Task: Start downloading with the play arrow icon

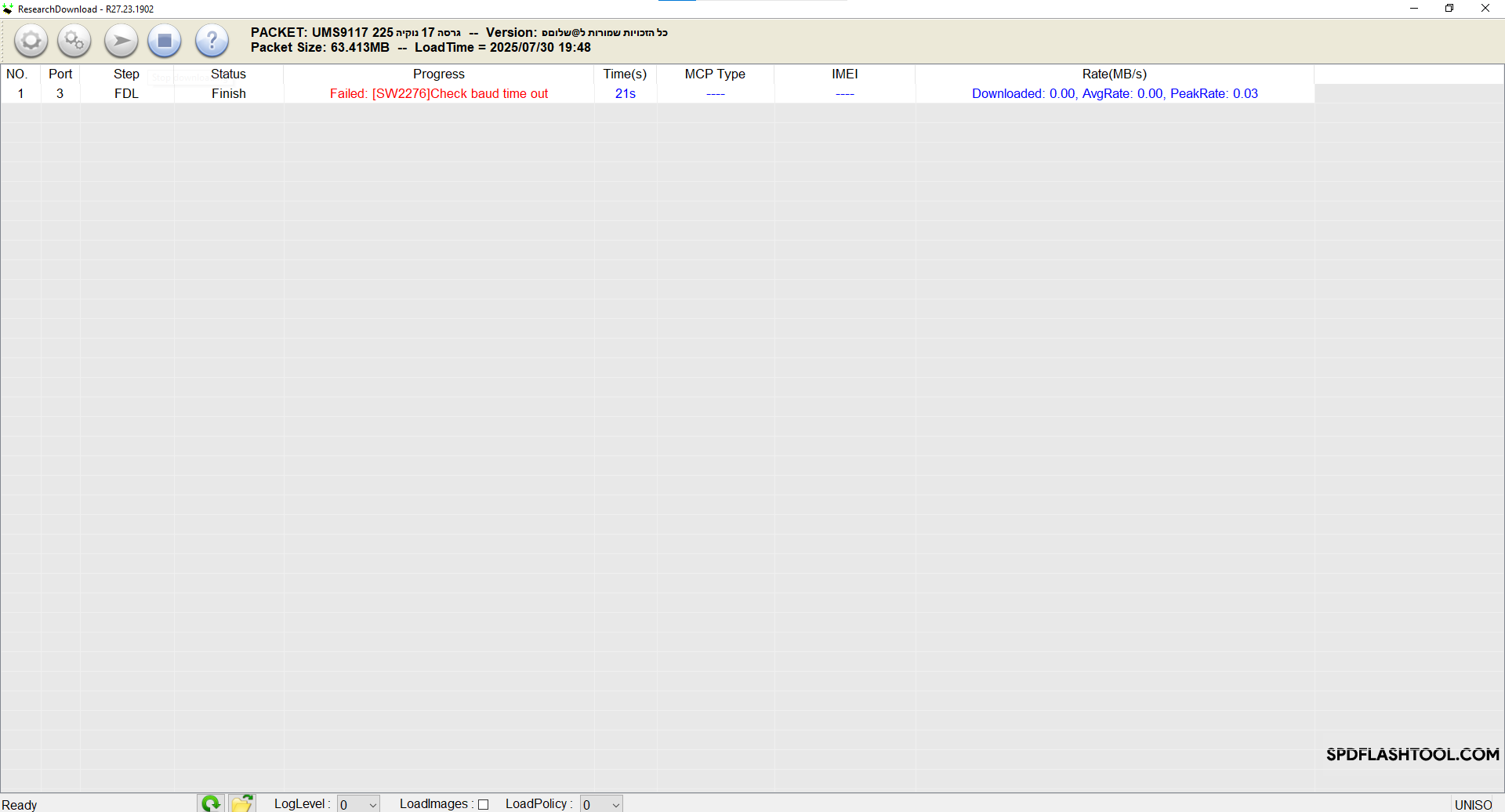Action: click(121, 41)
